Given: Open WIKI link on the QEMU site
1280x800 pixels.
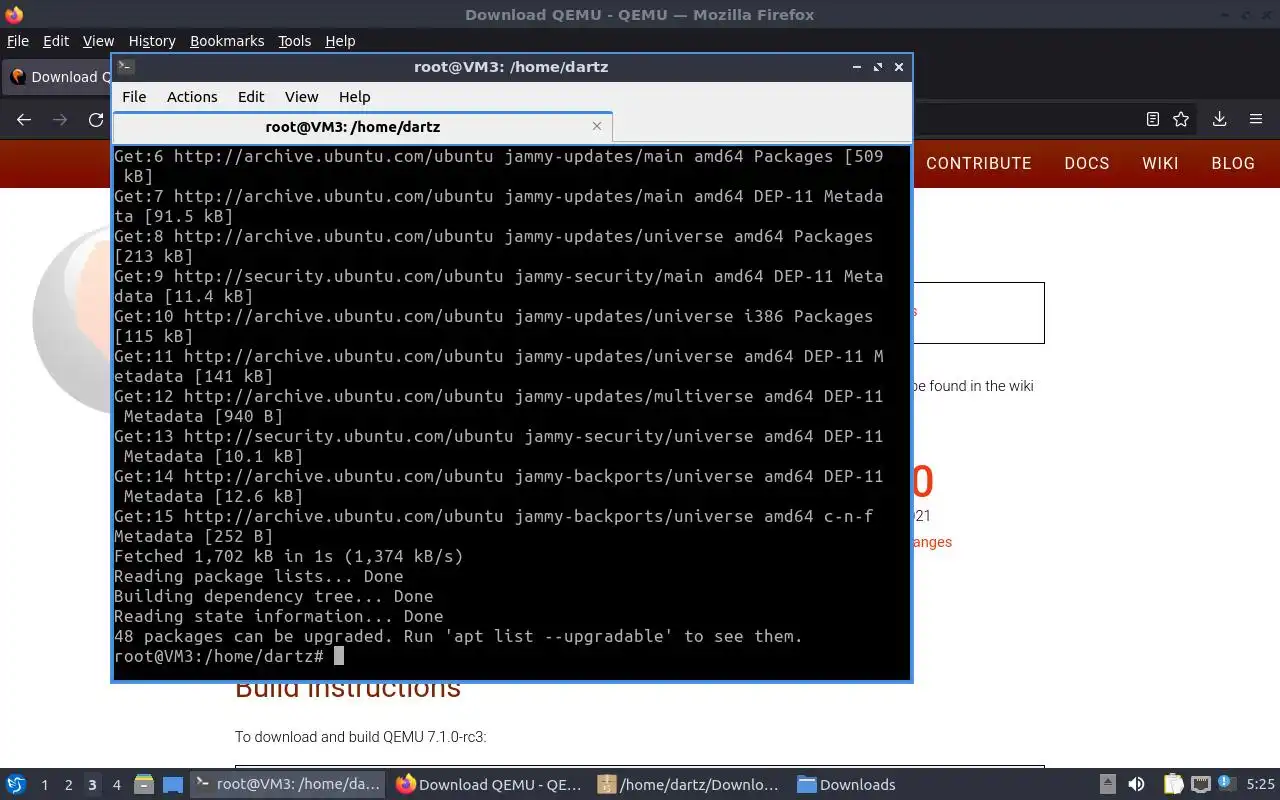Looking at the screenshot, I should point(1160,163).
